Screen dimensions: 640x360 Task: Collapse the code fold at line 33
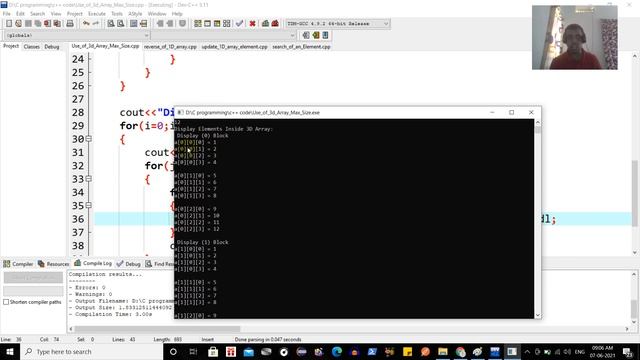[89, 179]
